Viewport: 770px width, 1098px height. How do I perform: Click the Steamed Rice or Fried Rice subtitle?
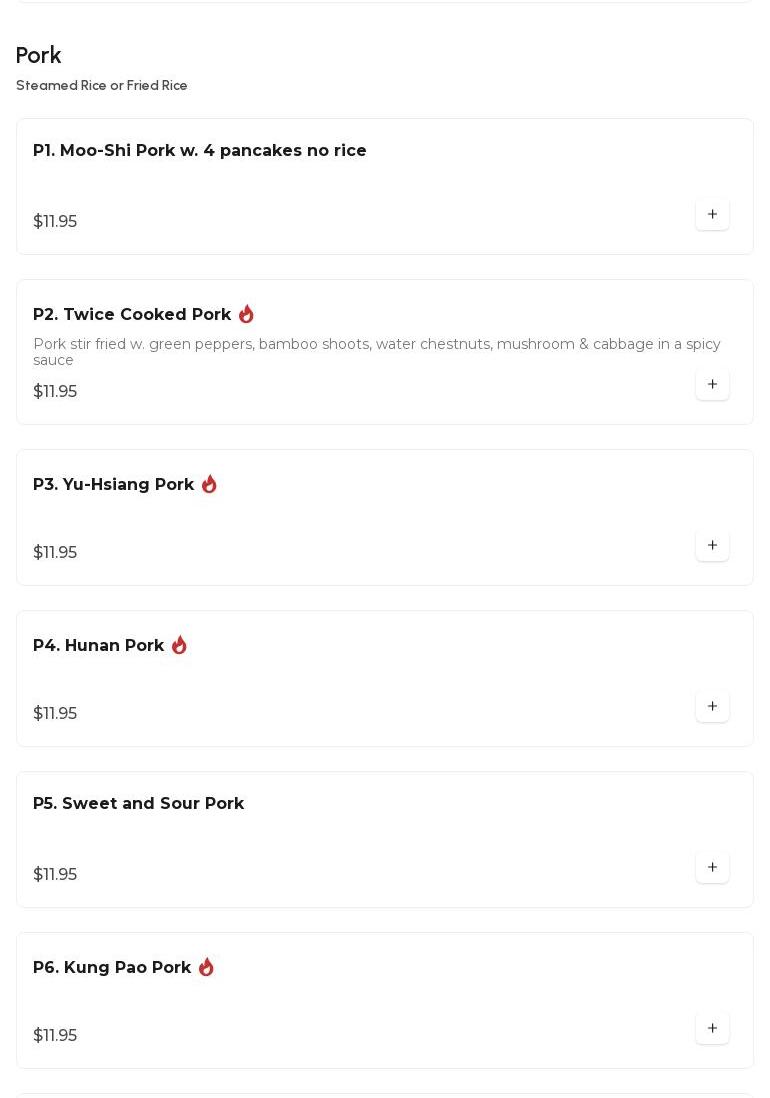102,86
